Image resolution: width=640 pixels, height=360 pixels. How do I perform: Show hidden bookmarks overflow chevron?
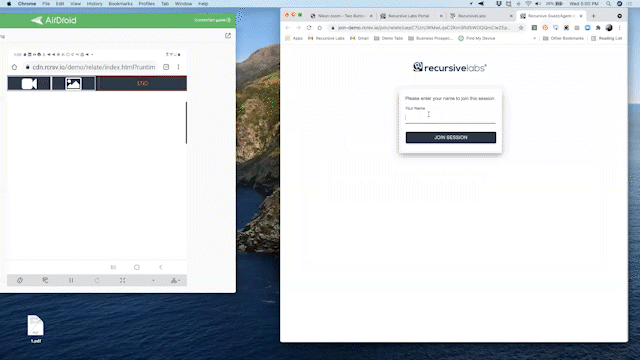(x=534, y=38)
